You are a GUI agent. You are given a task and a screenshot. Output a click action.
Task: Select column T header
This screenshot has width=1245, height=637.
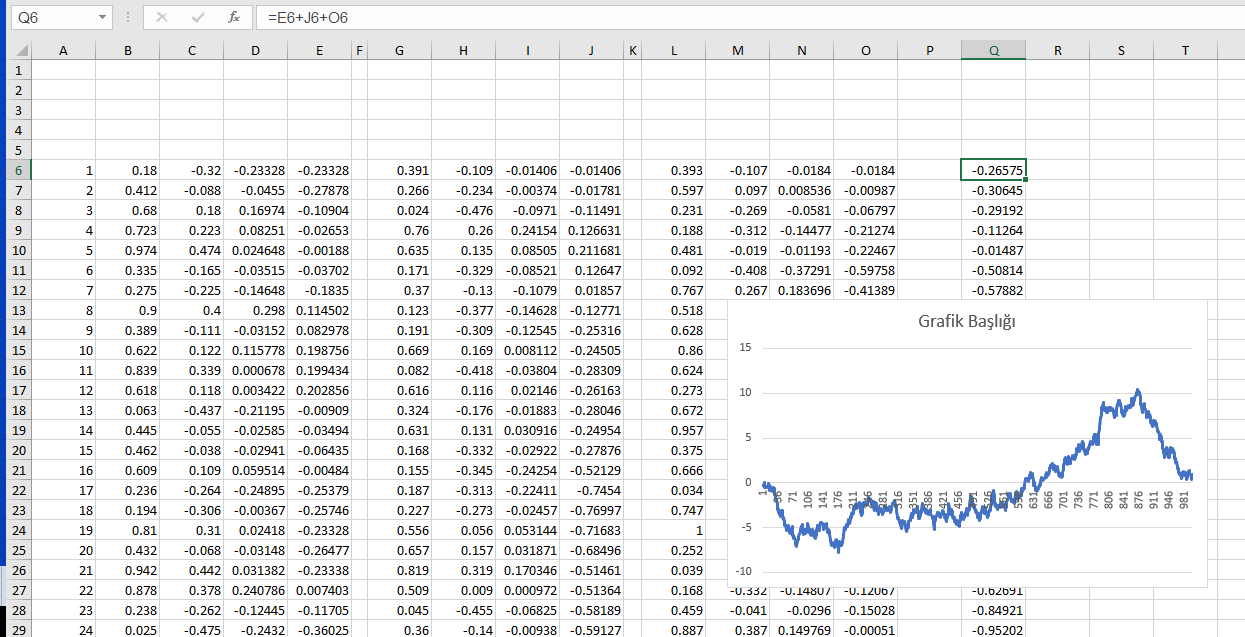(1185, 51)
